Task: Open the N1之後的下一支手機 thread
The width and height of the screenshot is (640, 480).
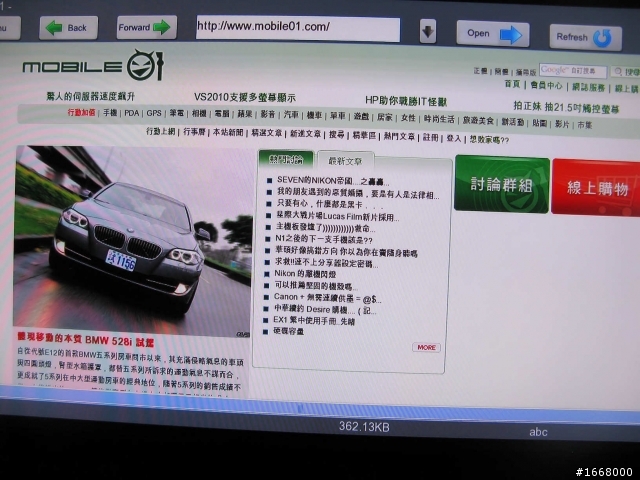Action: tap(324, 240)
